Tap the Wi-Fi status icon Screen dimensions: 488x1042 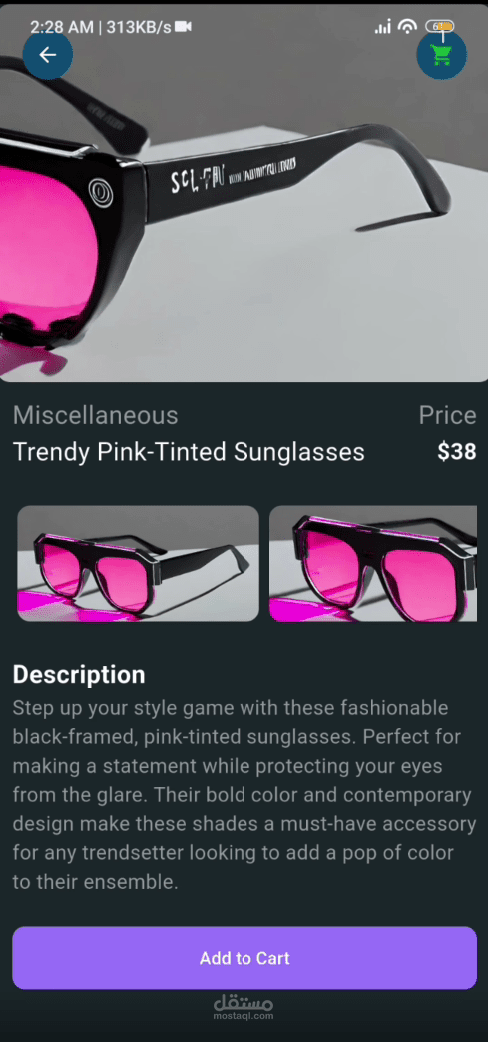(407, 27)
